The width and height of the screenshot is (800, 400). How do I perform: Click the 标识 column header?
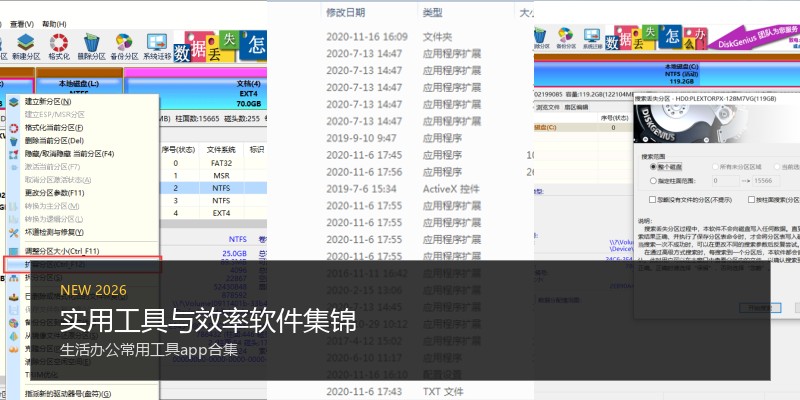[256, 149]
